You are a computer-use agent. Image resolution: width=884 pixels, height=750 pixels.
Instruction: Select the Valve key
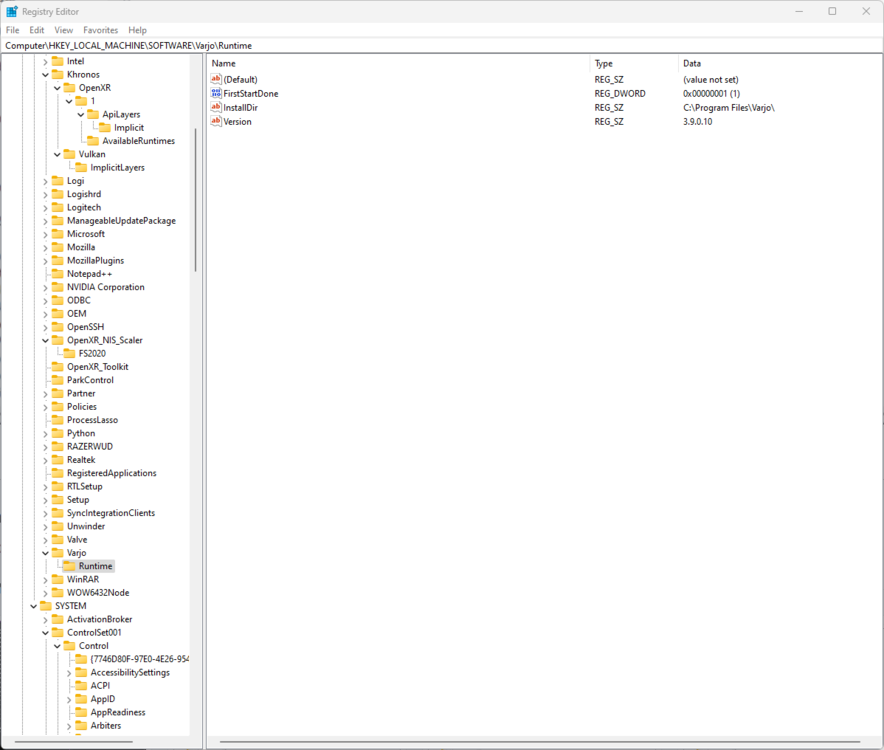point(77,540)
